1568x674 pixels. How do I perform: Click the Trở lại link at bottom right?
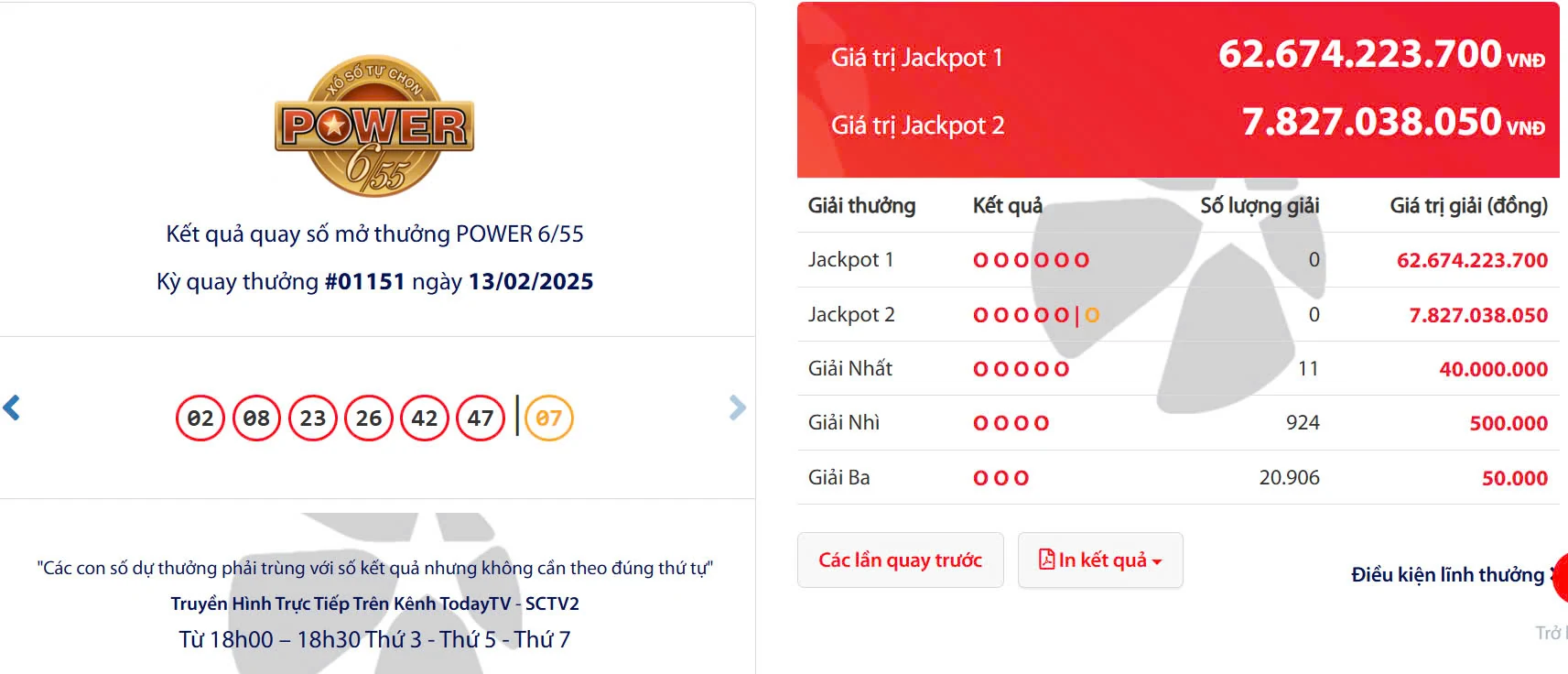point(1553,632)
